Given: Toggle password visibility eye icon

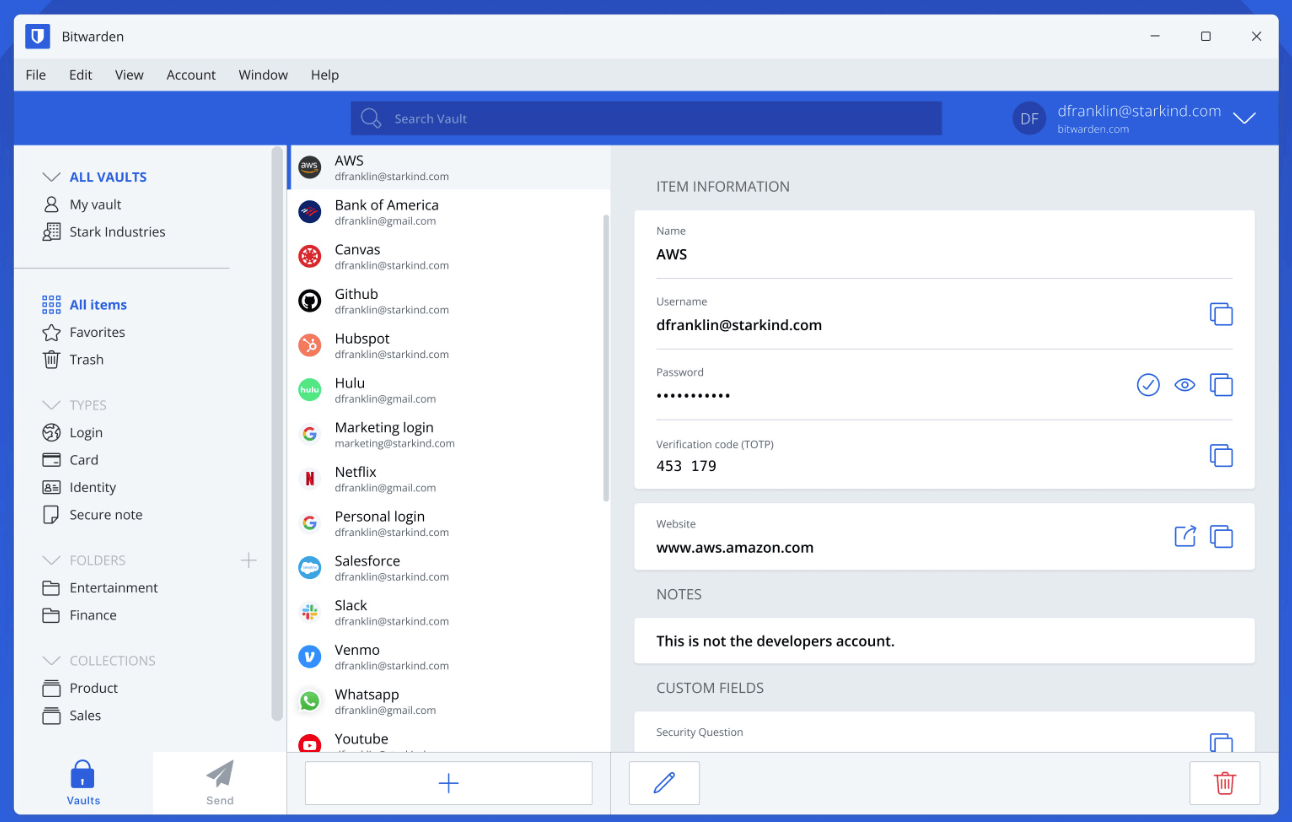Looking at the screenshot, I should tap(1185, 385).
